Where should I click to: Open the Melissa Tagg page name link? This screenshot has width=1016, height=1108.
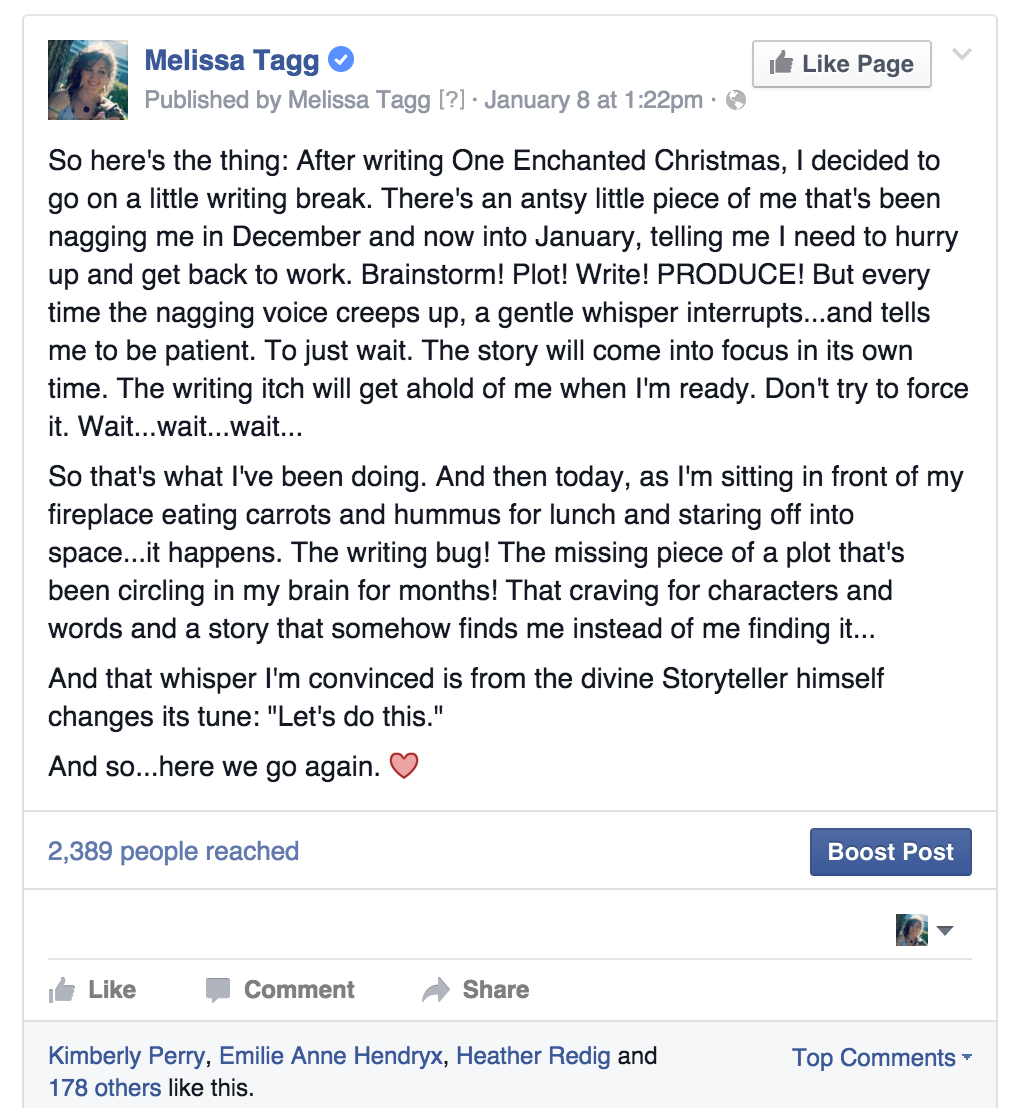point(232,61)
